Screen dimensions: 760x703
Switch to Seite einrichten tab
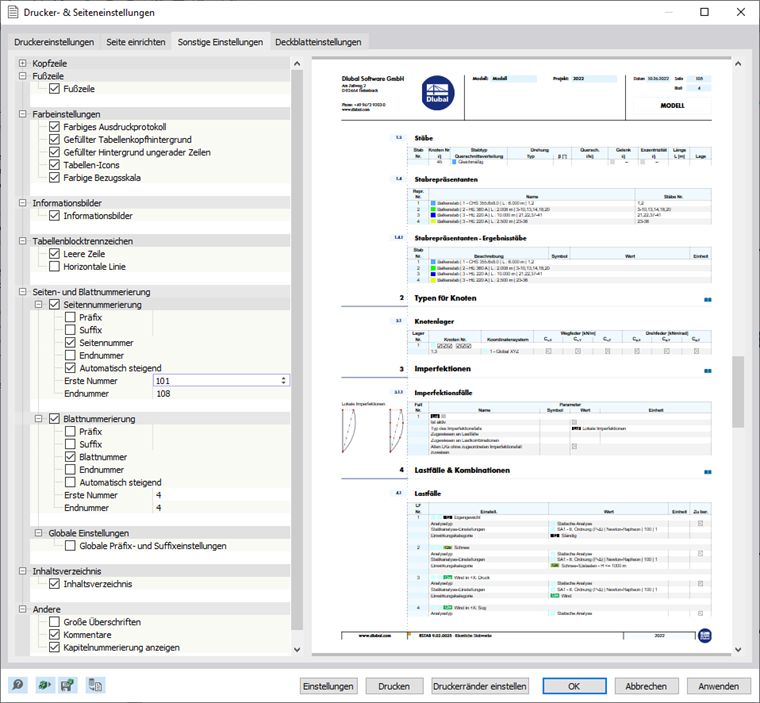(x=136, y=42)
